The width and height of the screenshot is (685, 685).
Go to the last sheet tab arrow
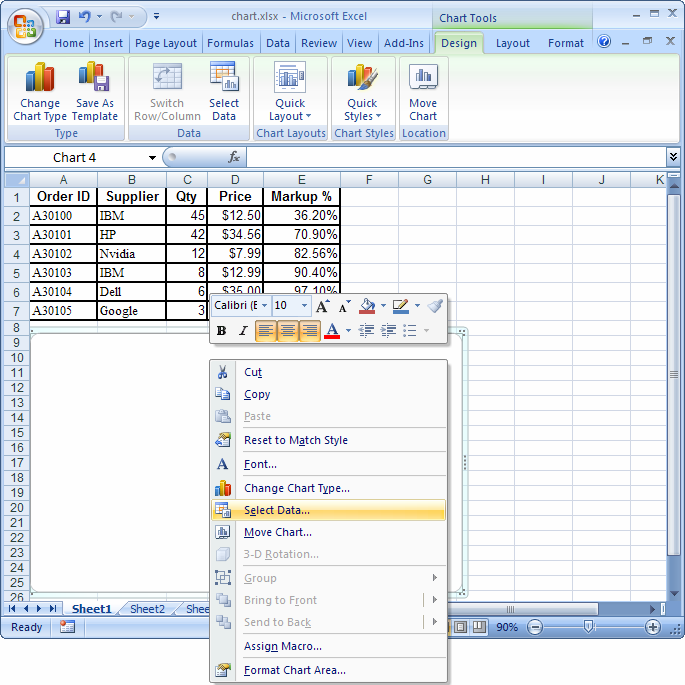53,609
